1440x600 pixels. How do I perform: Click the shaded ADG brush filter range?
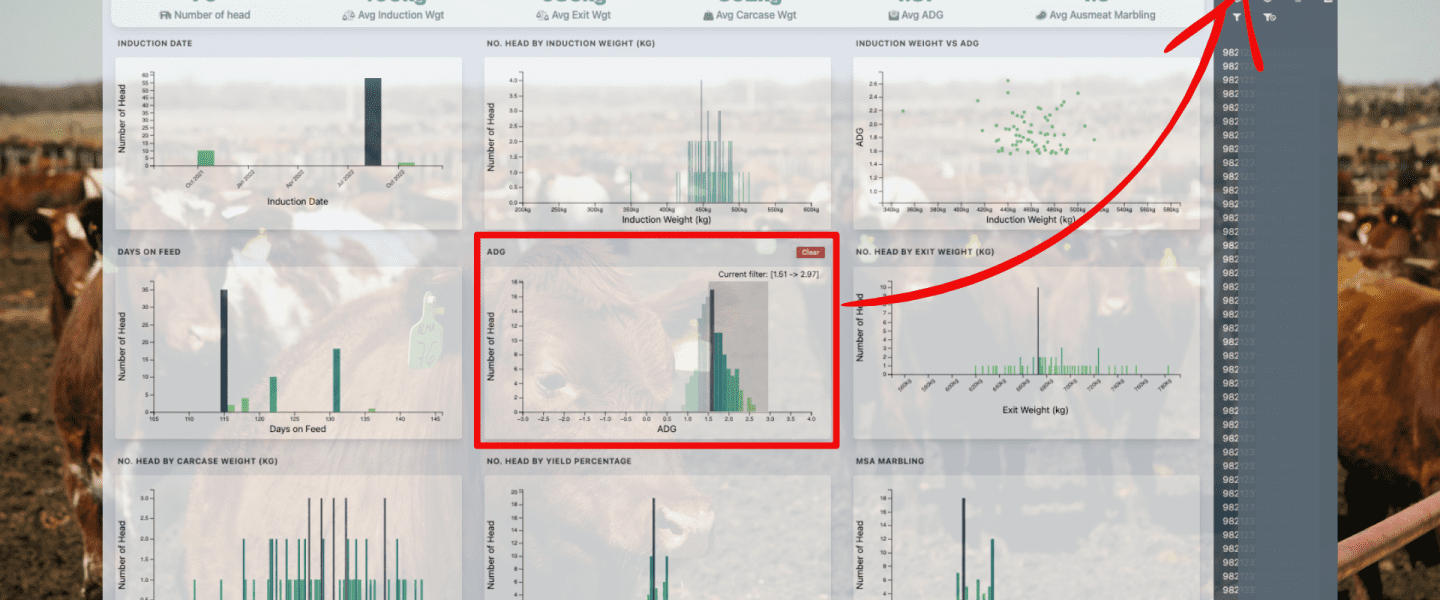738,346
